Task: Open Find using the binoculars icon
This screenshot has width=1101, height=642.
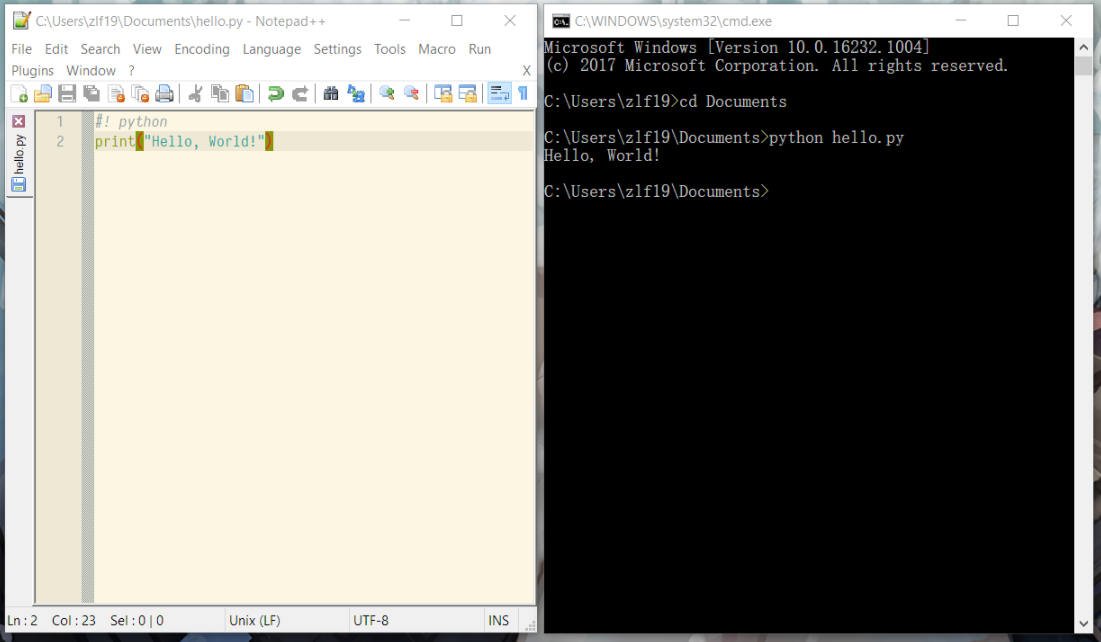Action: coord(331,94)
